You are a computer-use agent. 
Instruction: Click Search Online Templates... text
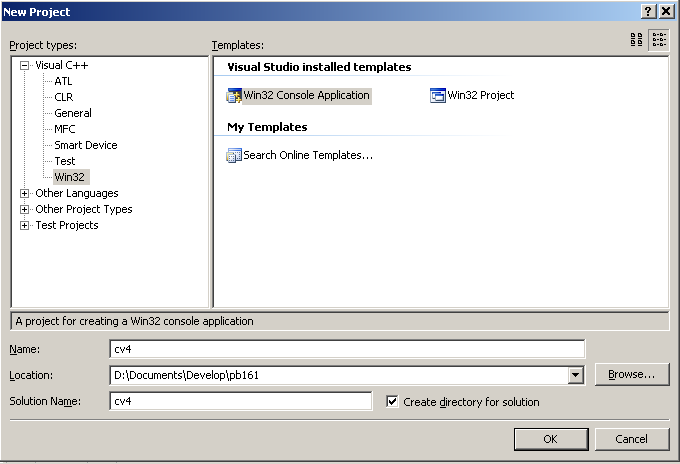tap(308, 155)
